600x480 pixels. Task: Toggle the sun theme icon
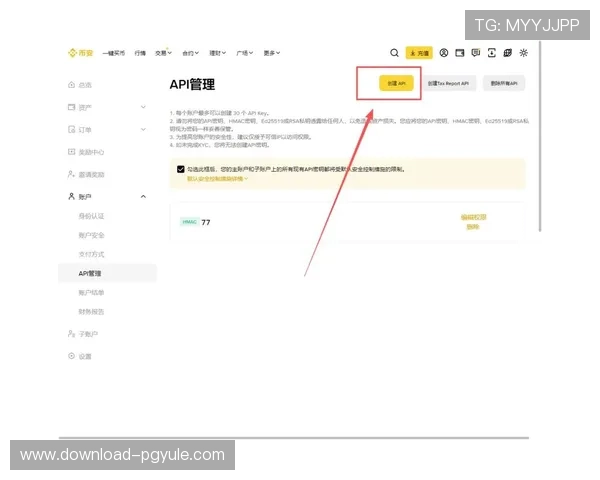coord(523,53)
